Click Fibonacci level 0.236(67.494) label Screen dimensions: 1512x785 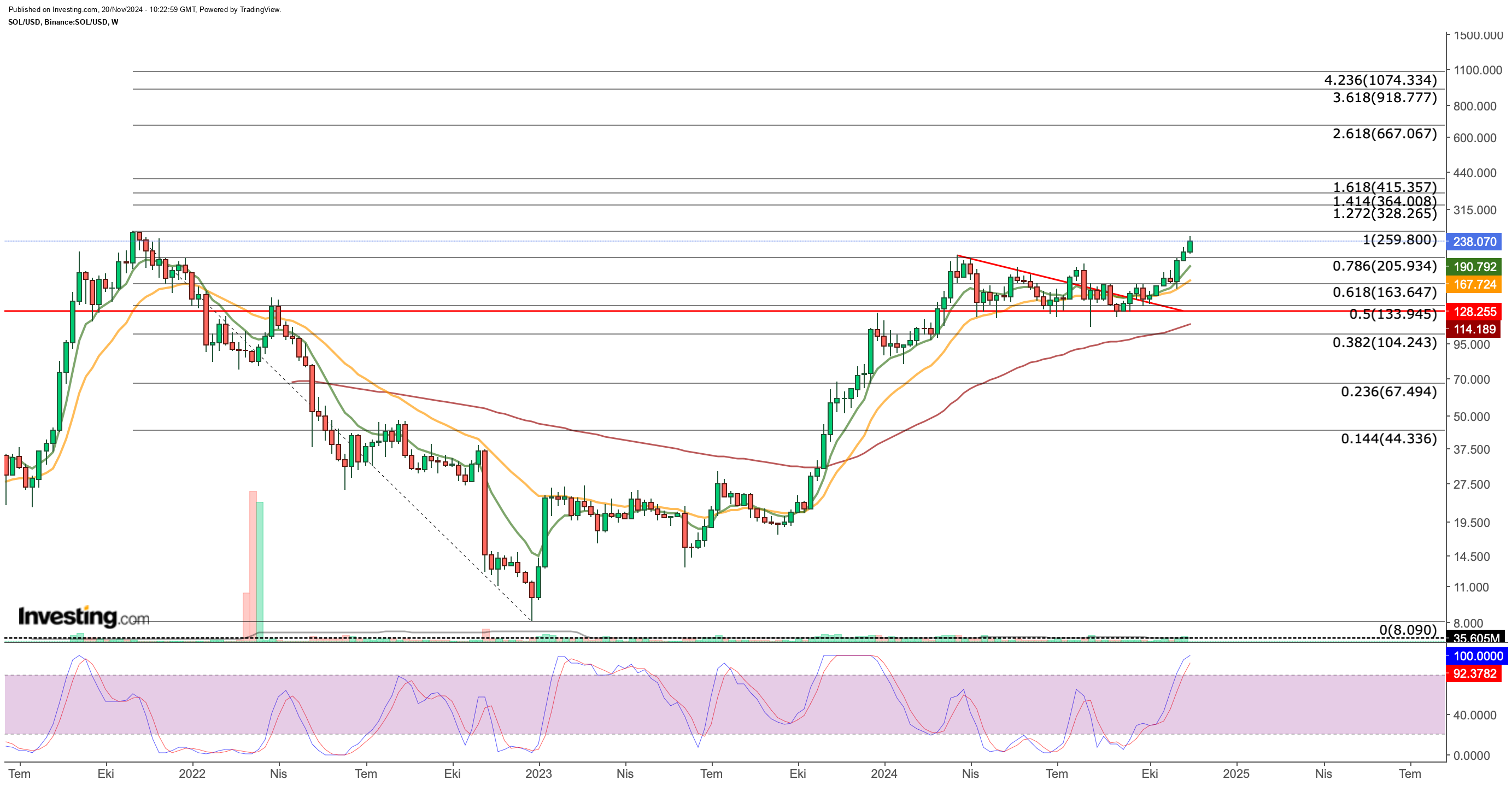pyautogui.click(x=1389, y=391)
